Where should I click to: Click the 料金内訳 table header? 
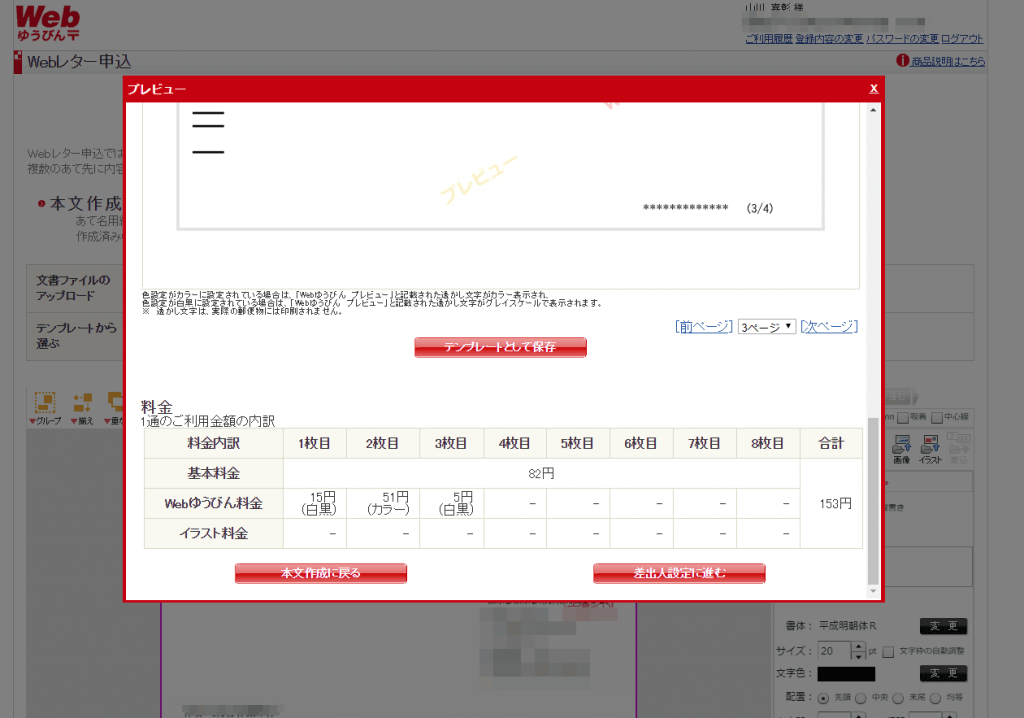pos(214,444)
